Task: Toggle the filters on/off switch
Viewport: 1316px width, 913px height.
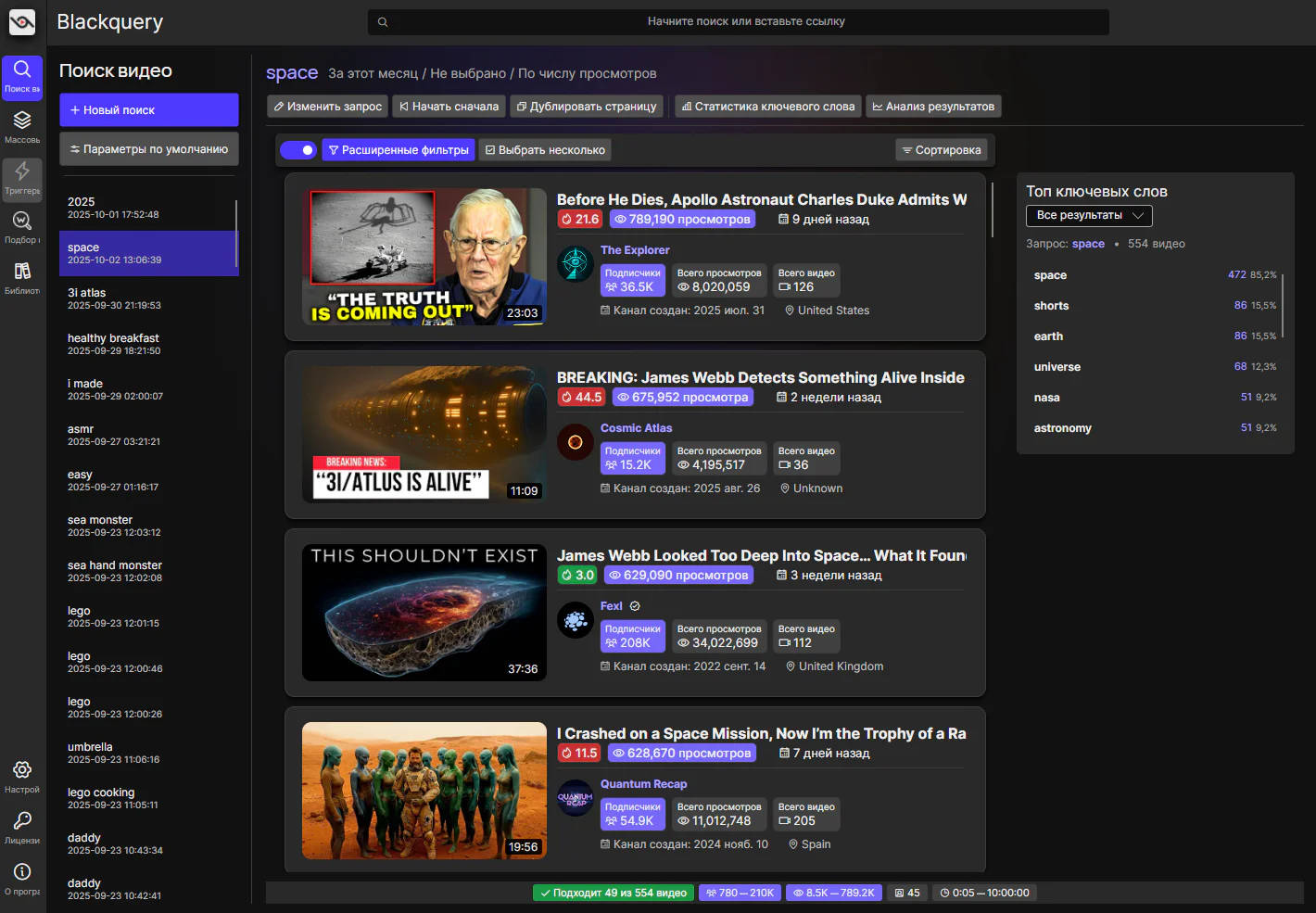Action: [298, 150]
